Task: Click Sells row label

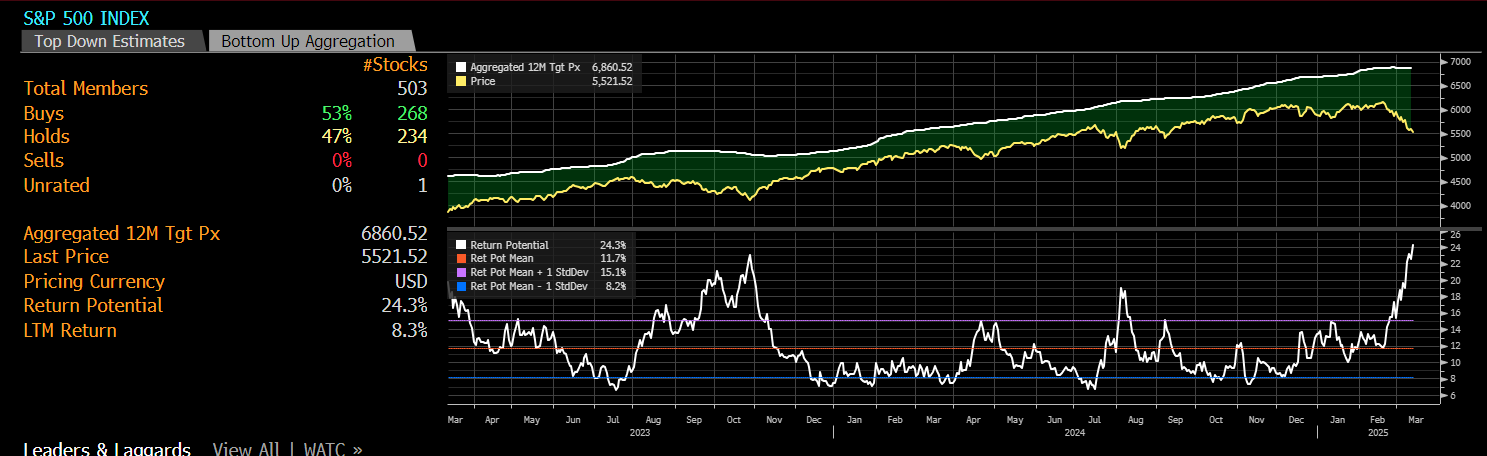Action: coord(44,161)
